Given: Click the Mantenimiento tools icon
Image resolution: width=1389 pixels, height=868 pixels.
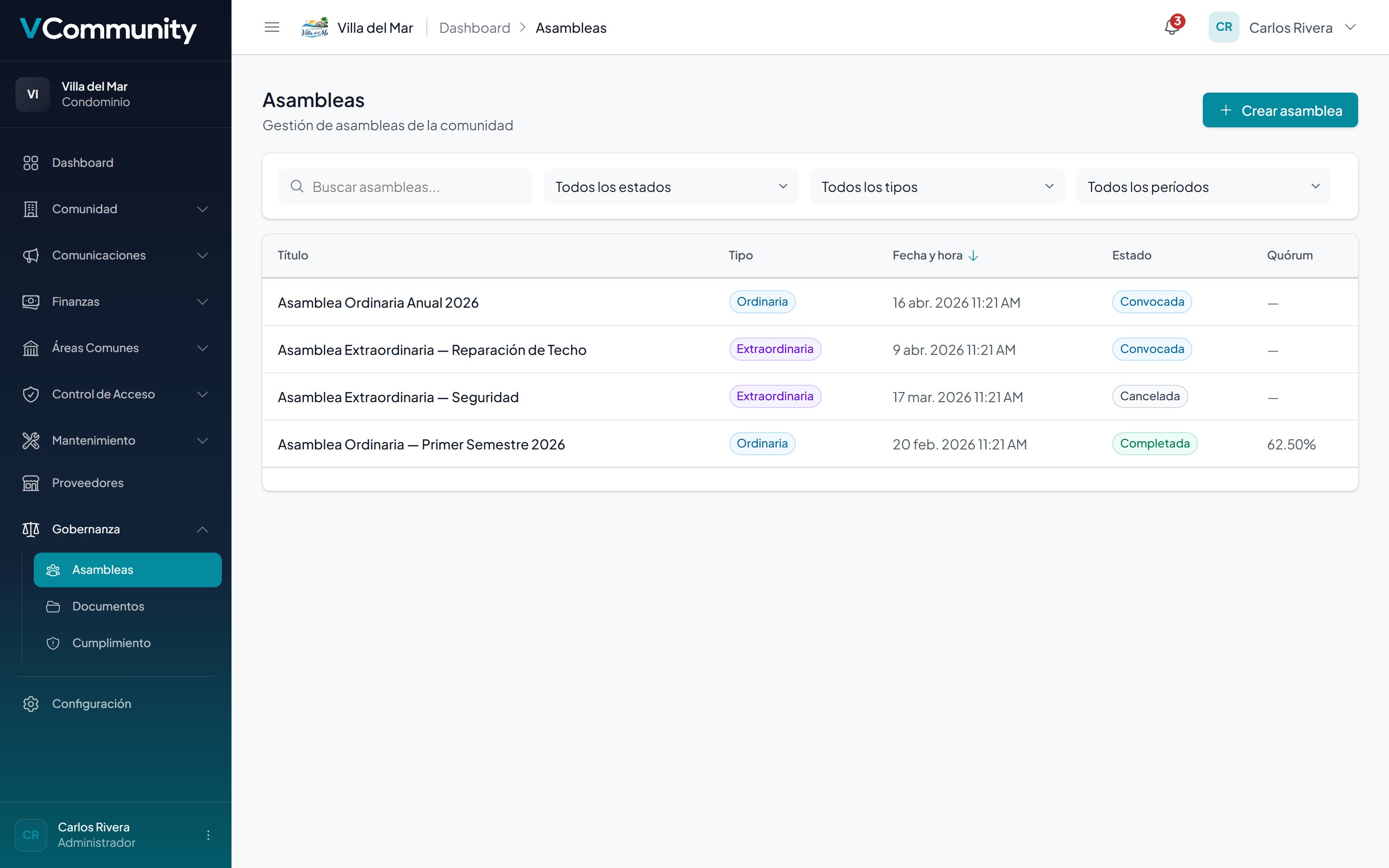Looking at the screenshot, I should pyautogui.click(x=30, y=440).
